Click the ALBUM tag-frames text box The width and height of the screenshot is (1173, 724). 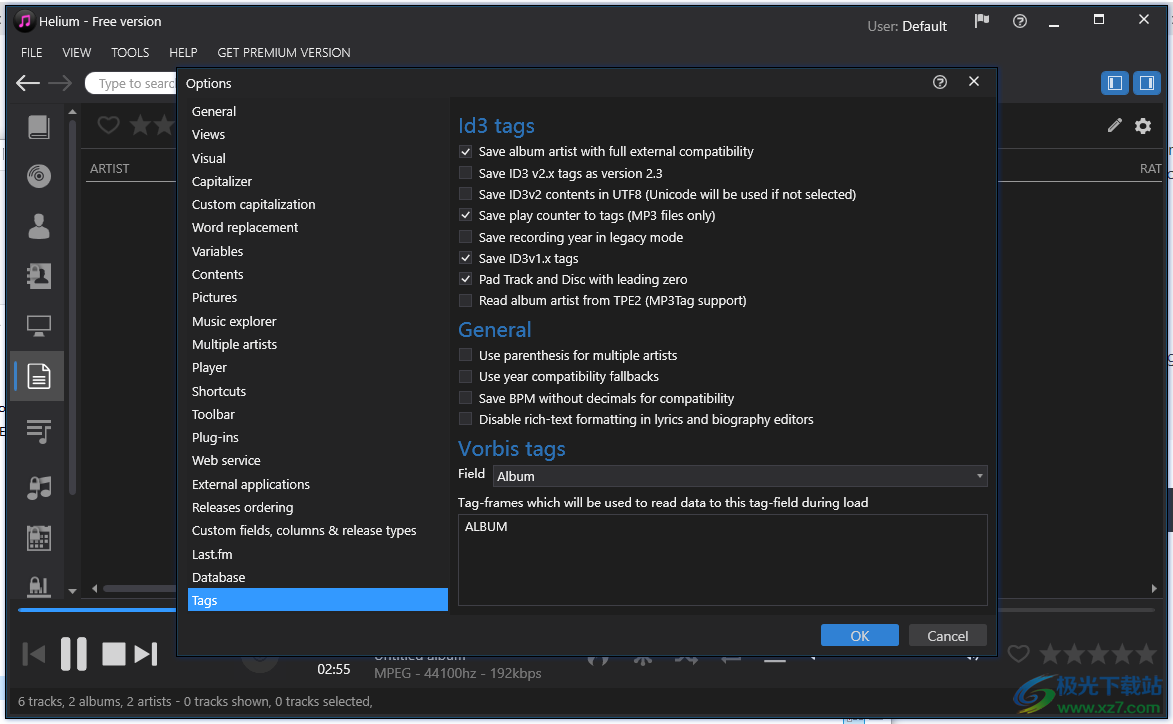click(722, 559)
